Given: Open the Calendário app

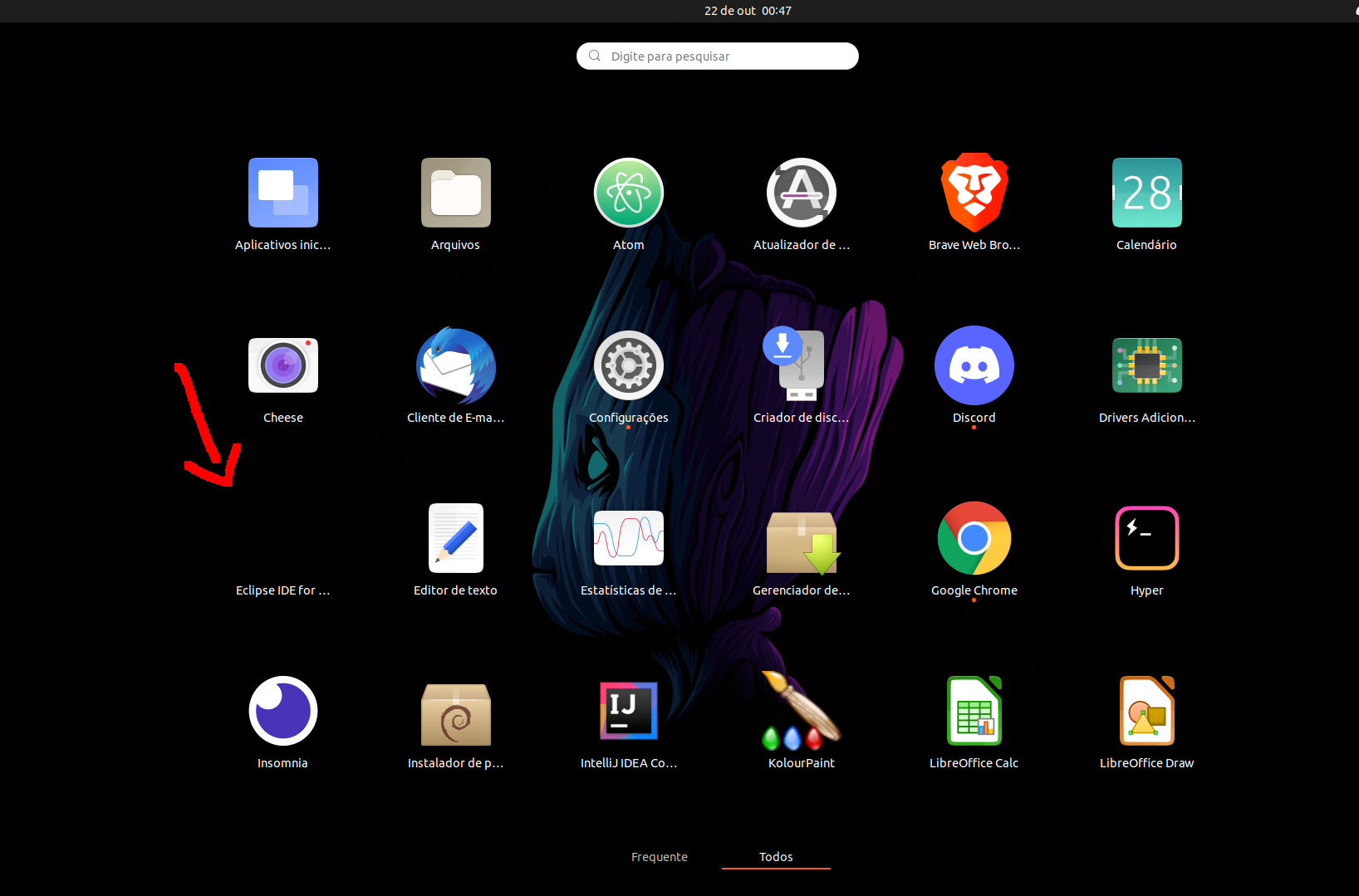Looking at the screenshot, I should click(1147, 193).
